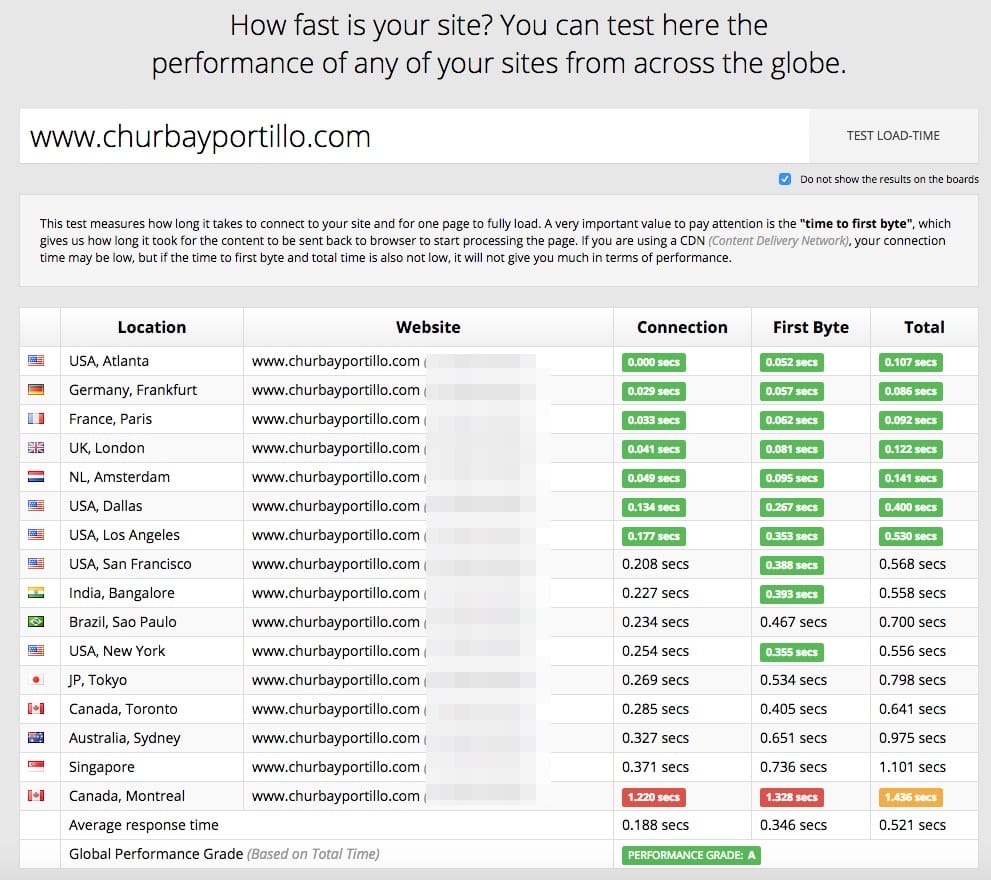The image size is (991, 880).
Task: Click the Japan flag icon
Action: [x=36, y=680]
